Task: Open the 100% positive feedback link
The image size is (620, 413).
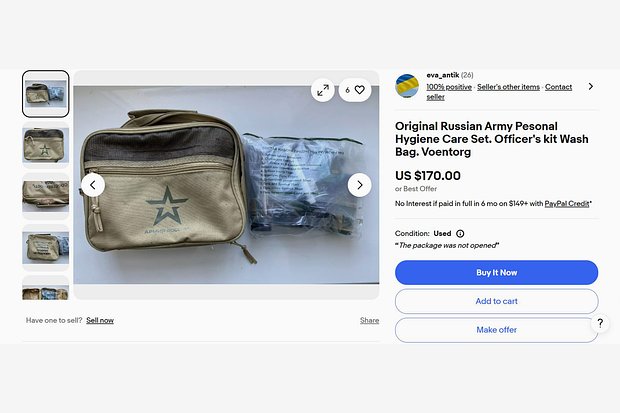Action: (x=449, y=87)
